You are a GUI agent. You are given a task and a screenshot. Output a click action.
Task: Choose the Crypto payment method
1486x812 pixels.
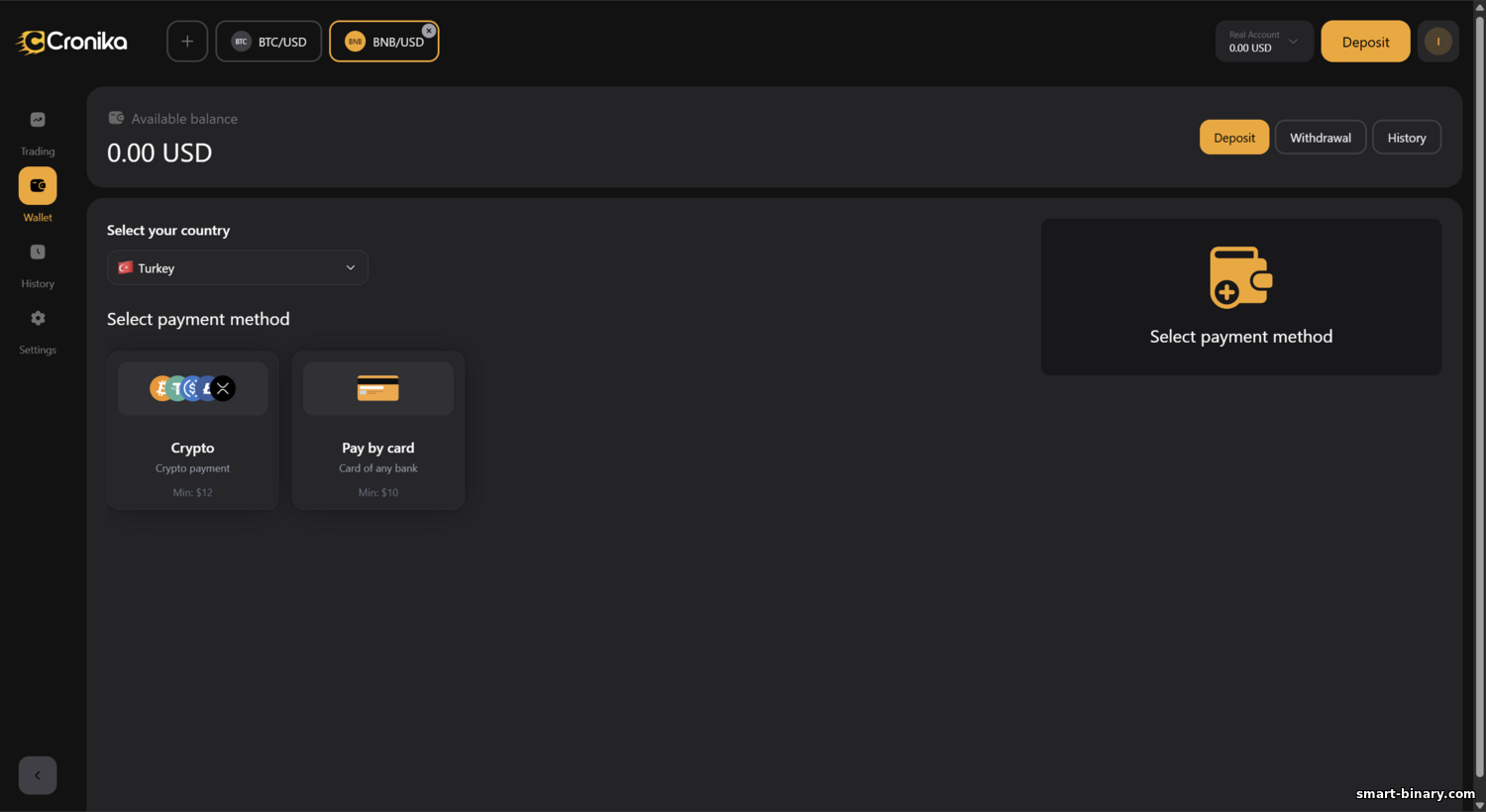click(193, 431)
